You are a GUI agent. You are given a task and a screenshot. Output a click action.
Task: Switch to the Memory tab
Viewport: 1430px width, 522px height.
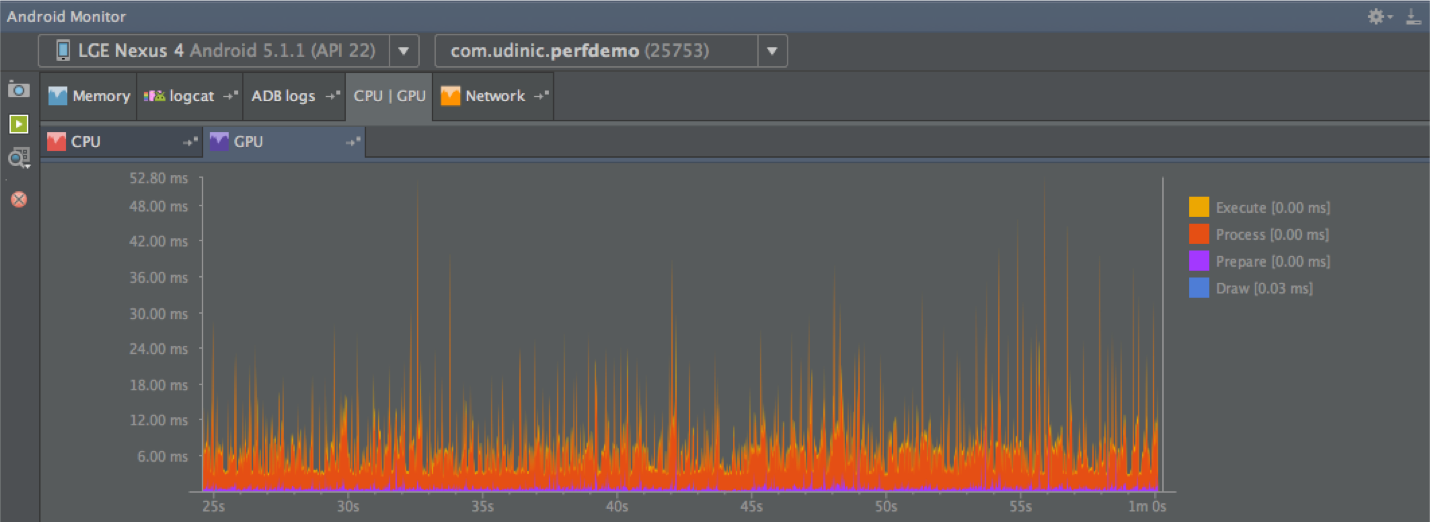[x=89, y=96]
